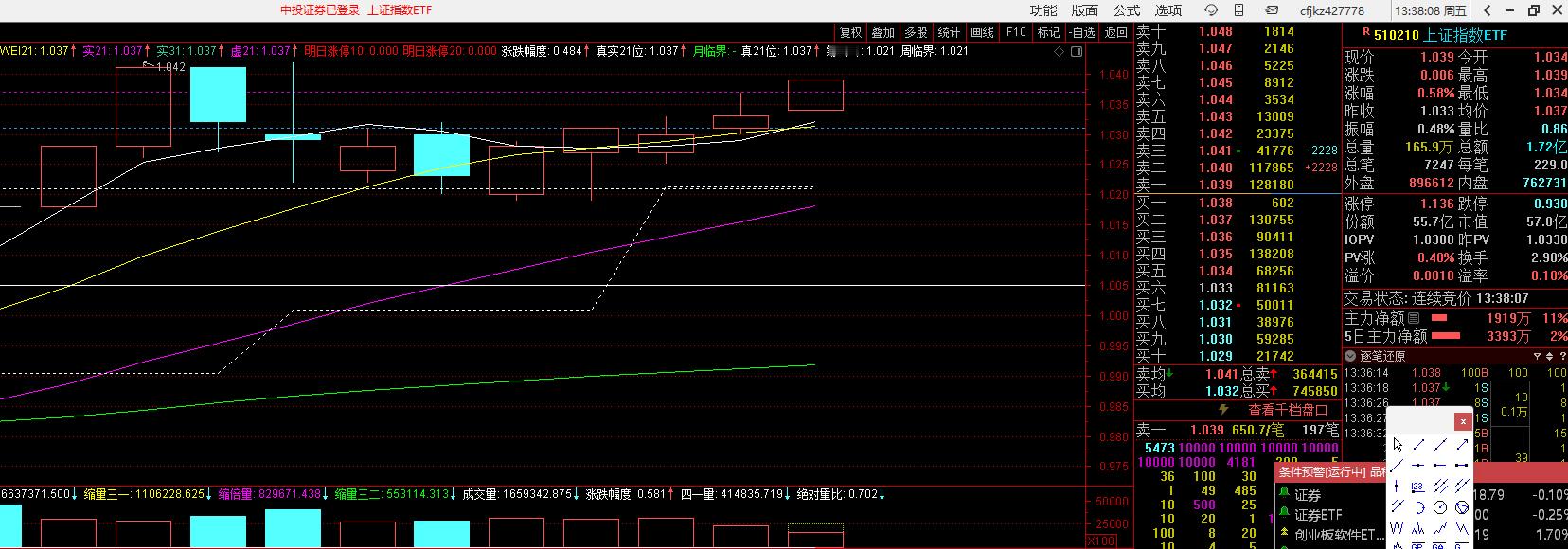Click the icon beside 主力净额 label

tap(1414, 317)
